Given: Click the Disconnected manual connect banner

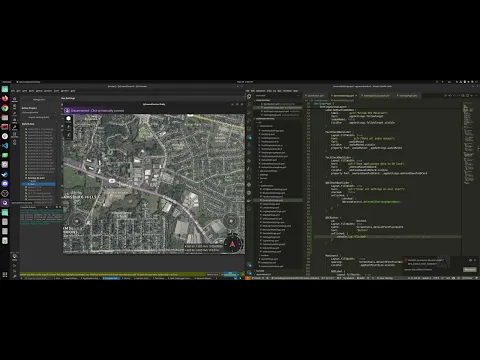Looking at the screenshot, I should 97,110.
